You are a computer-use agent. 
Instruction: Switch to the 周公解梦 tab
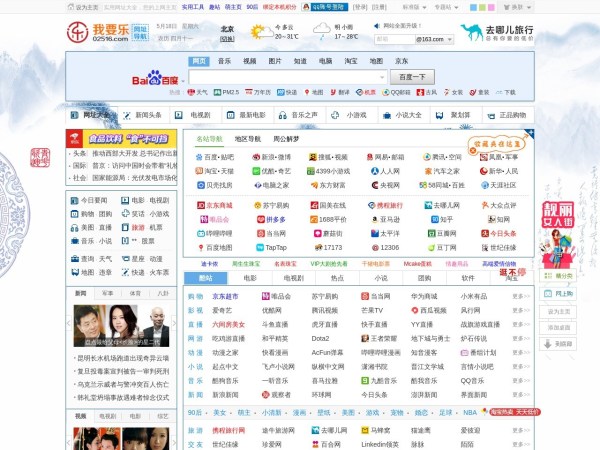click(x=286, y=139)
